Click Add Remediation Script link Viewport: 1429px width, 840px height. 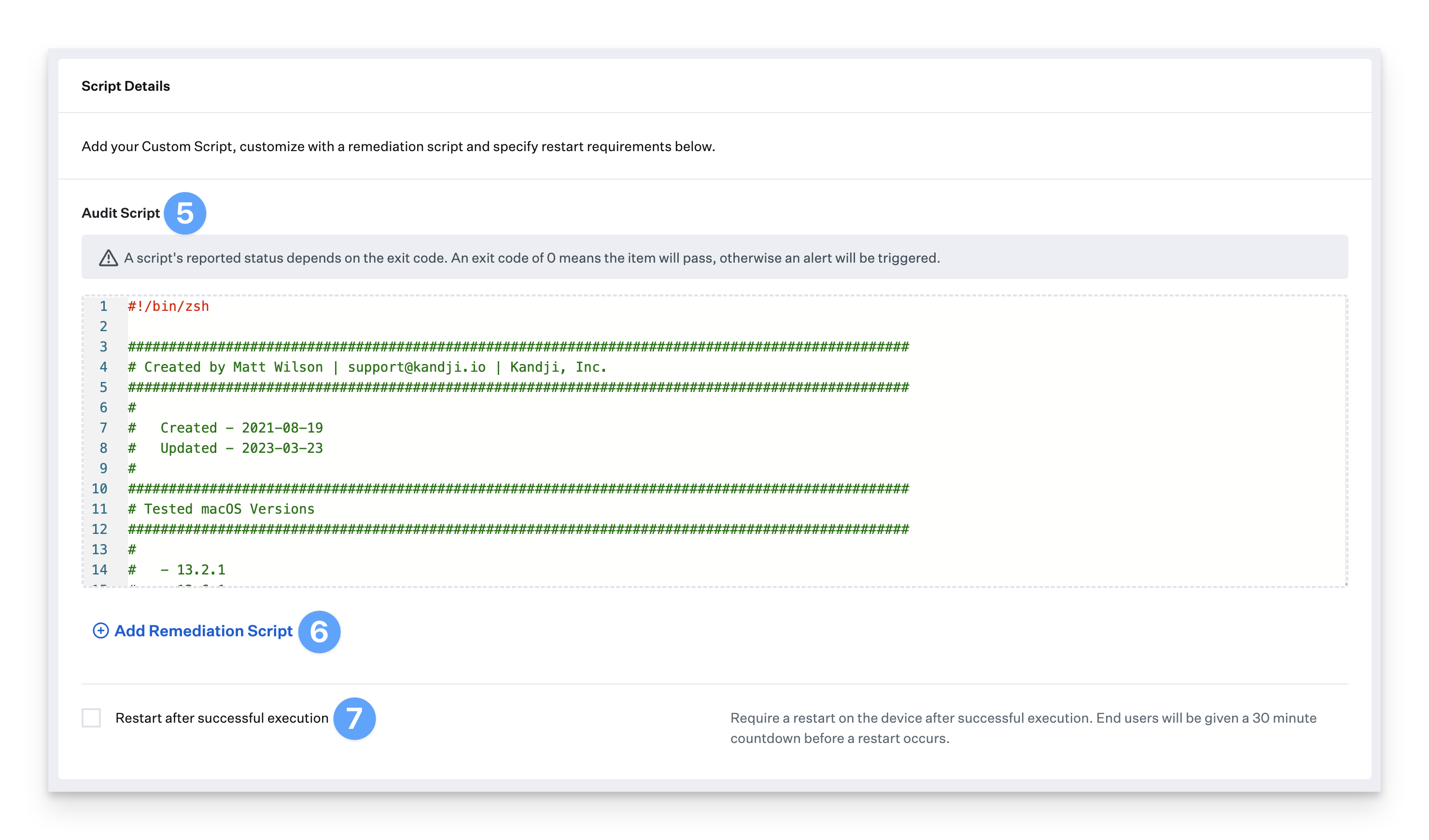point(203,630)
